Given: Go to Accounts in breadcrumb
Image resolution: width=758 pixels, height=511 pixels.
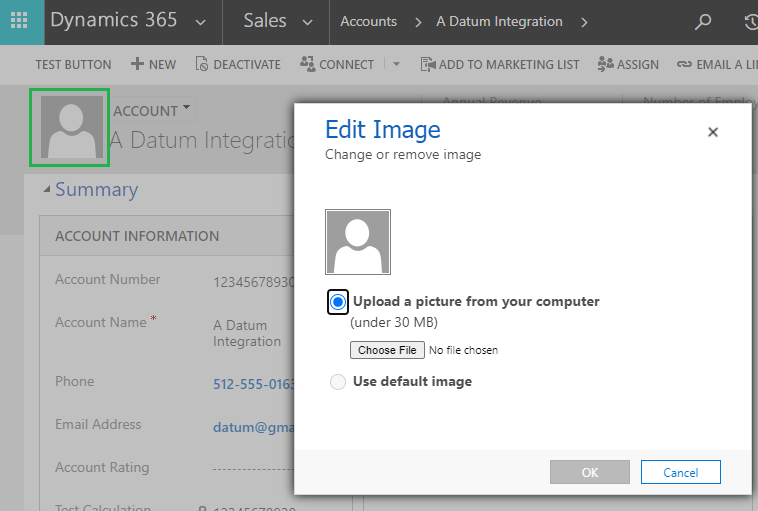Looking at the screenshot, I should pyautogui.click(x=368, y=22).
